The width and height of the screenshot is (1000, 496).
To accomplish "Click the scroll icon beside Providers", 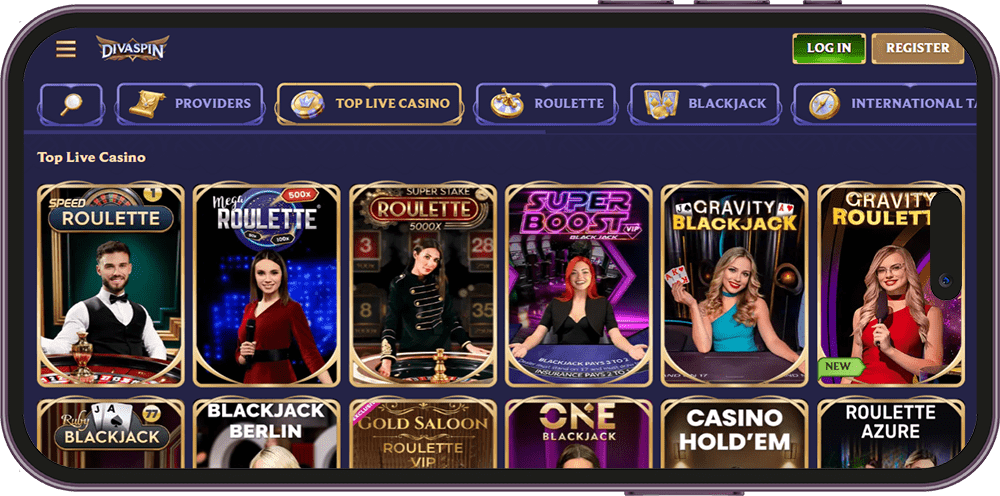I will 147,103.
